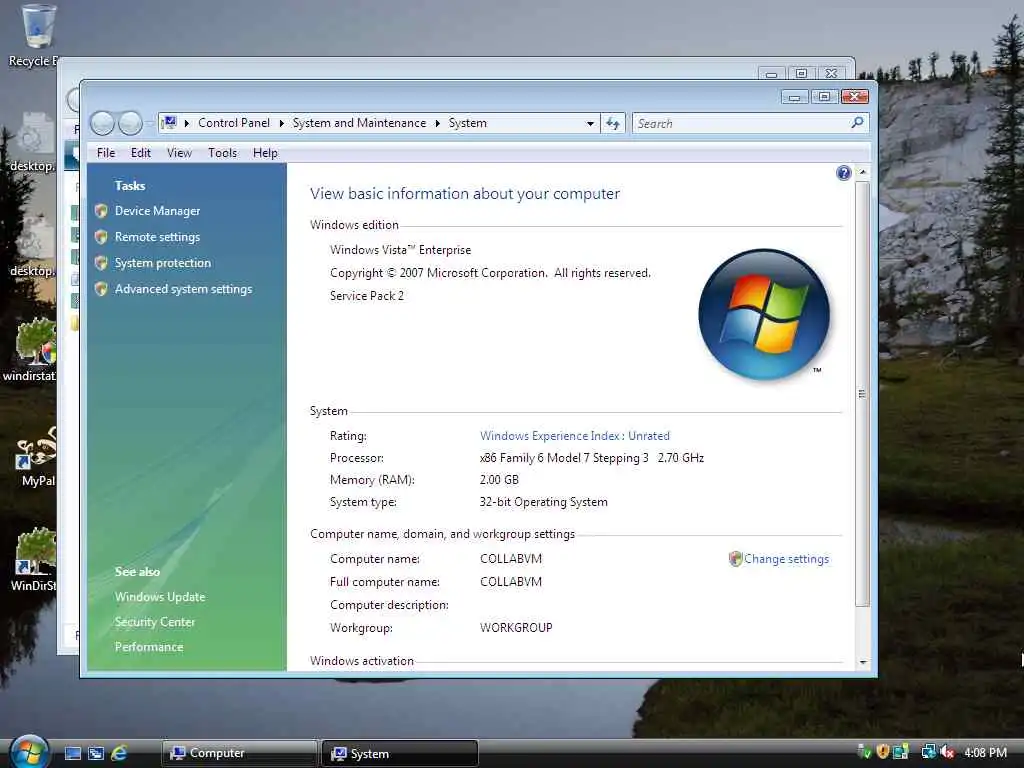Select windirstat desktop icon
1024x768 pixels.
(x=31, y=350)
